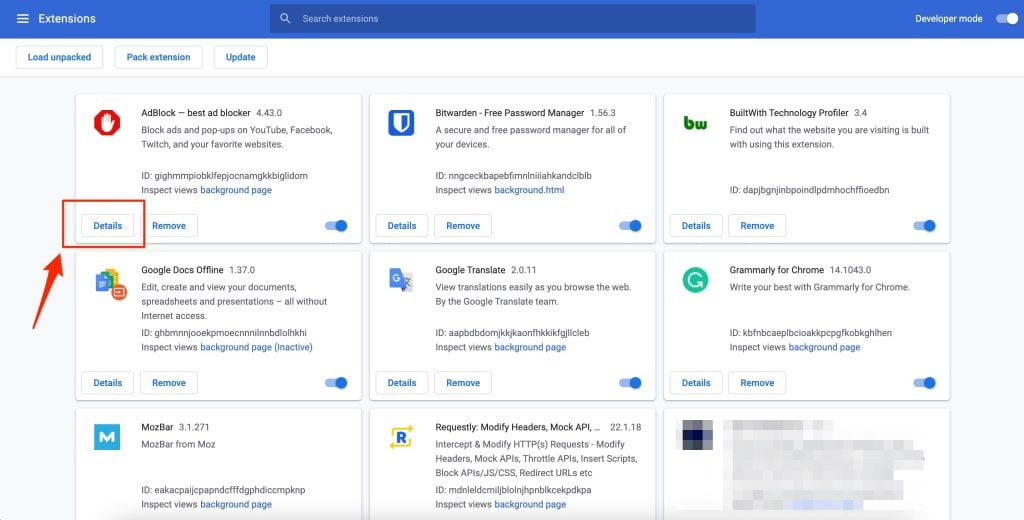Open Google Translate Details
This screenshot has height=520, width=1024.
click(402, 383)
